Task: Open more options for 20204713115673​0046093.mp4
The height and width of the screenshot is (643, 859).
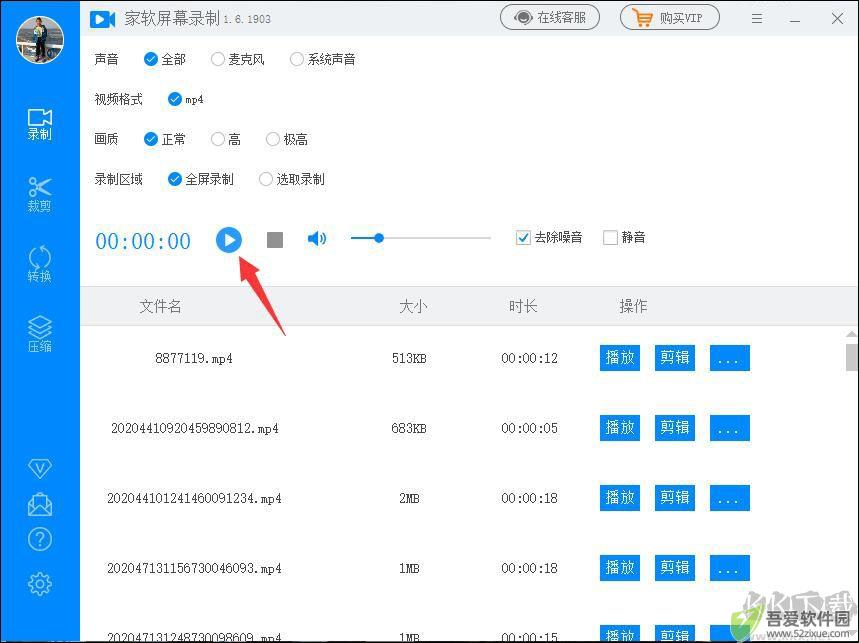Action: click(x=730, y=568)
